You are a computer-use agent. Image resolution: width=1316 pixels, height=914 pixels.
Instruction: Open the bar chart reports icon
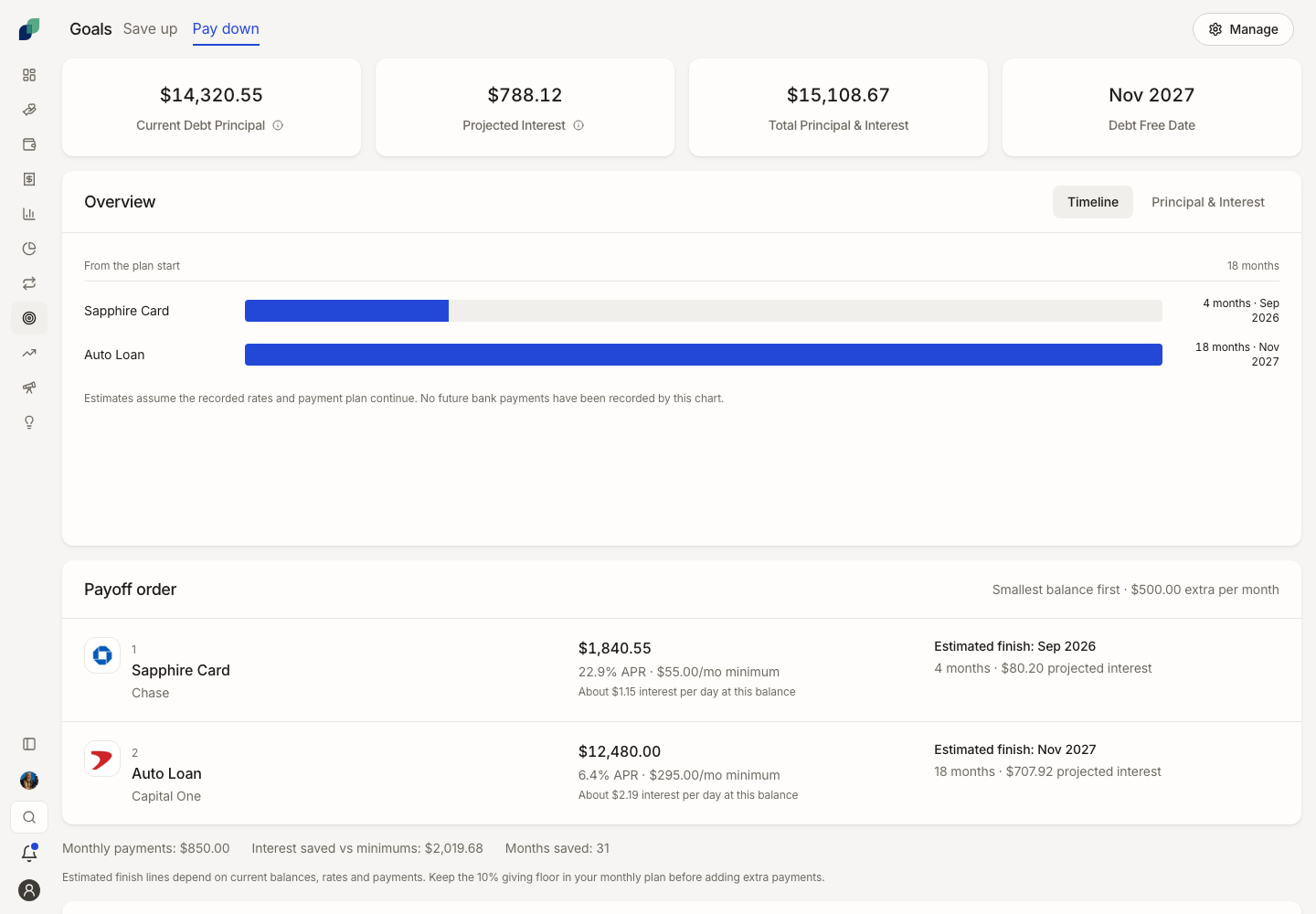click(29, 214)
